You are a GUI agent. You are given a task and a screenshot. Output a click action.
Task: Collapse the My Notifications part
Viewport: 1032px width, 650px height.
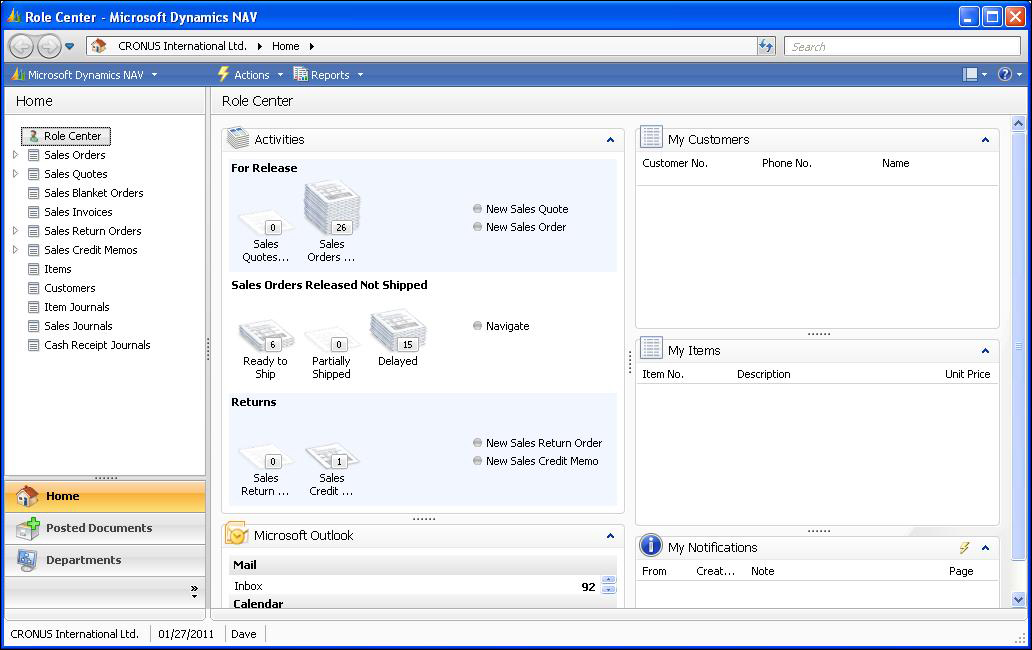tap(985, 548)
